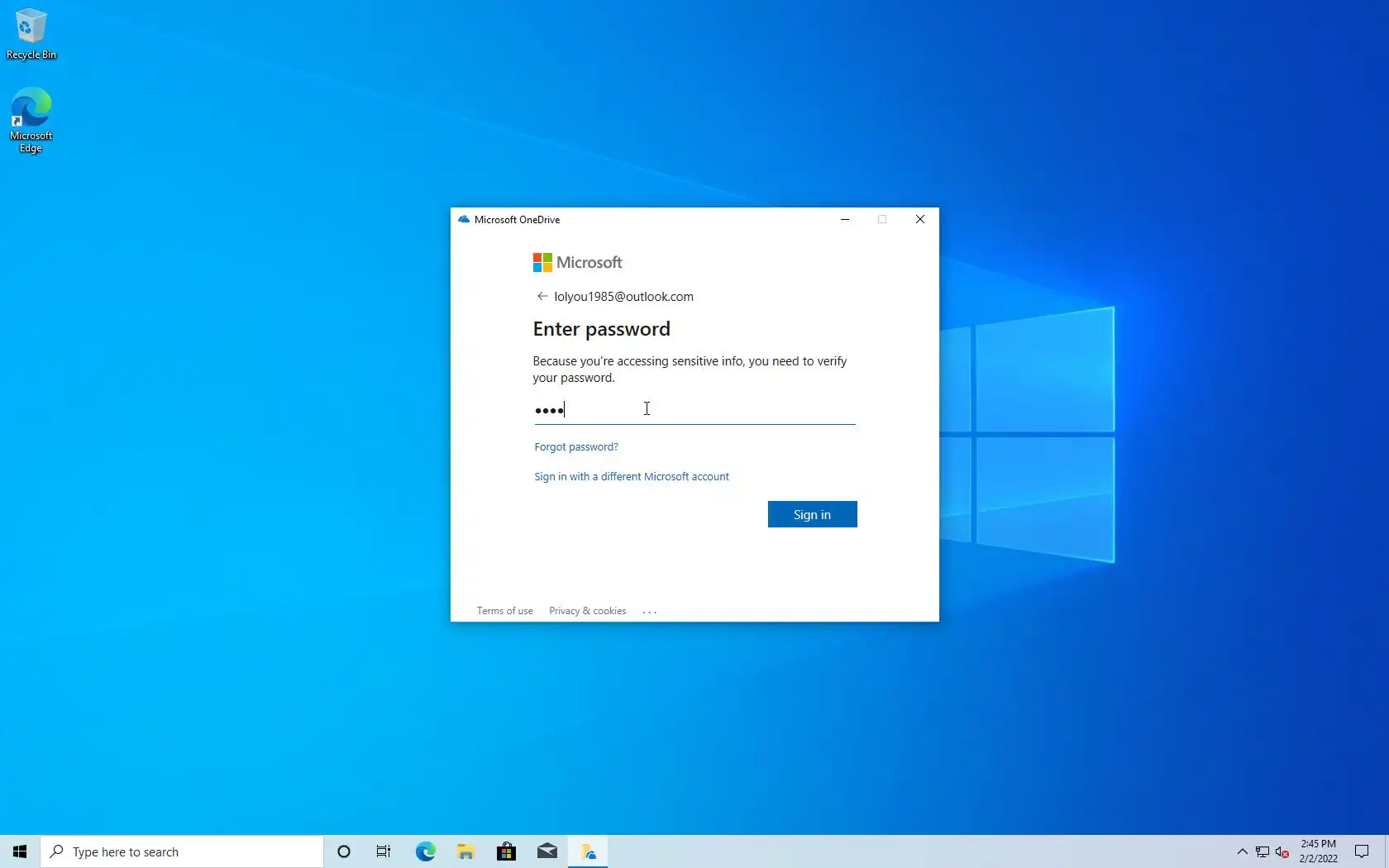Click the Enter password heading
1389x868 pixels.
(601, 329)
